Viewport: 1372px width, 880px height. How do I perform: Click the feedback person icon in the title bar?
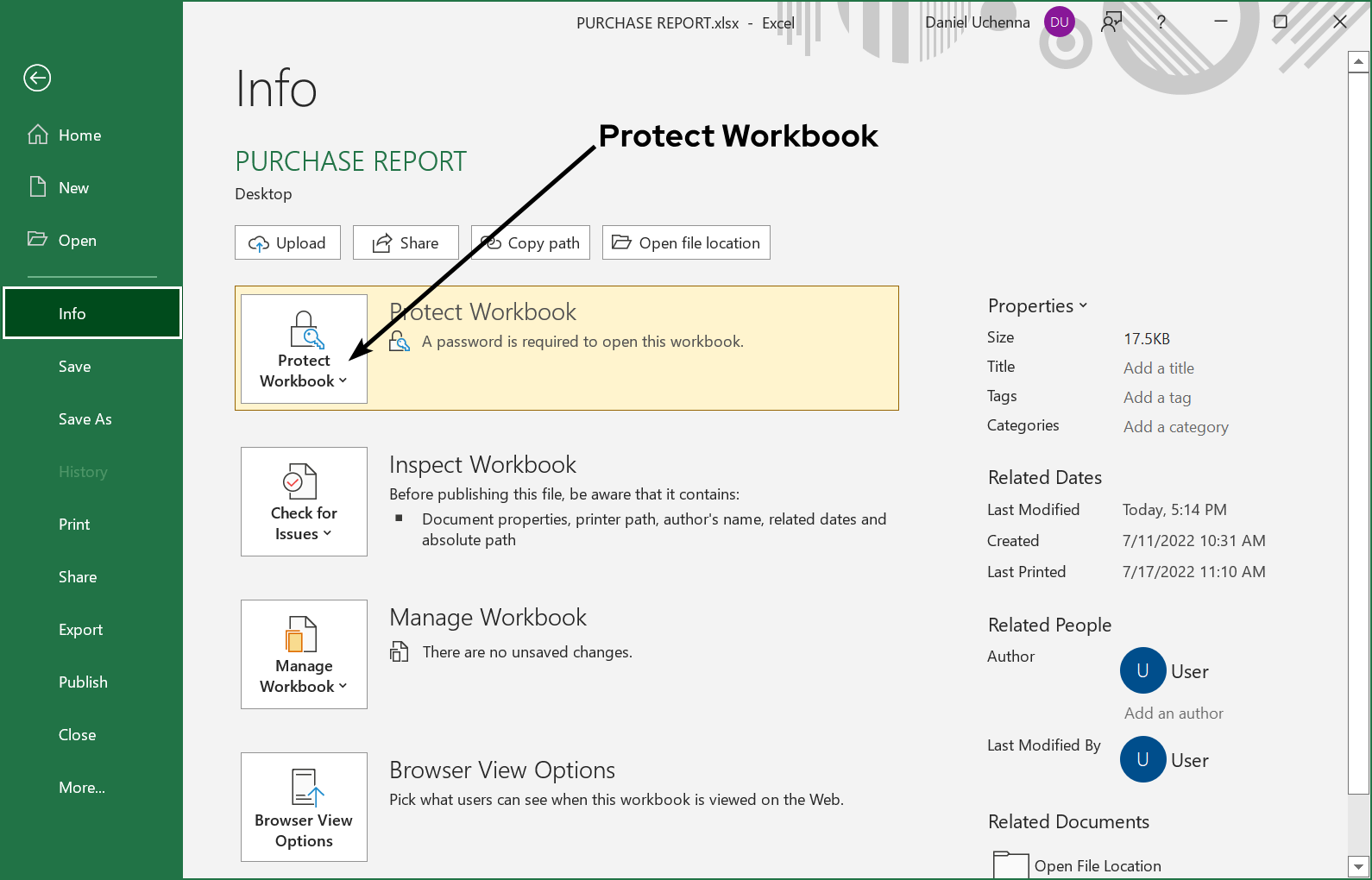1111,22
